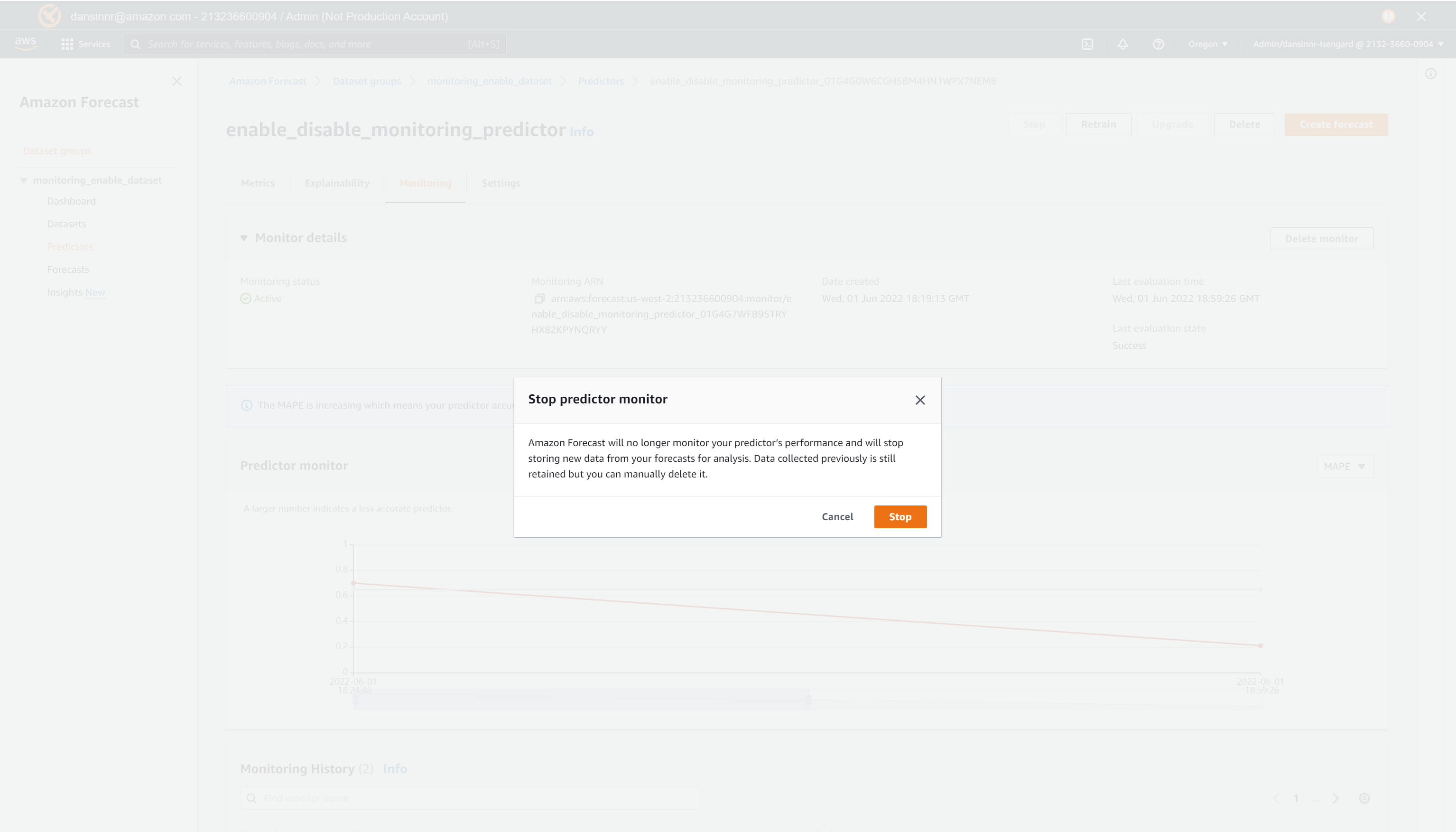
Task: Open the AWS CloudShell icon
Action: point(1087,44)
